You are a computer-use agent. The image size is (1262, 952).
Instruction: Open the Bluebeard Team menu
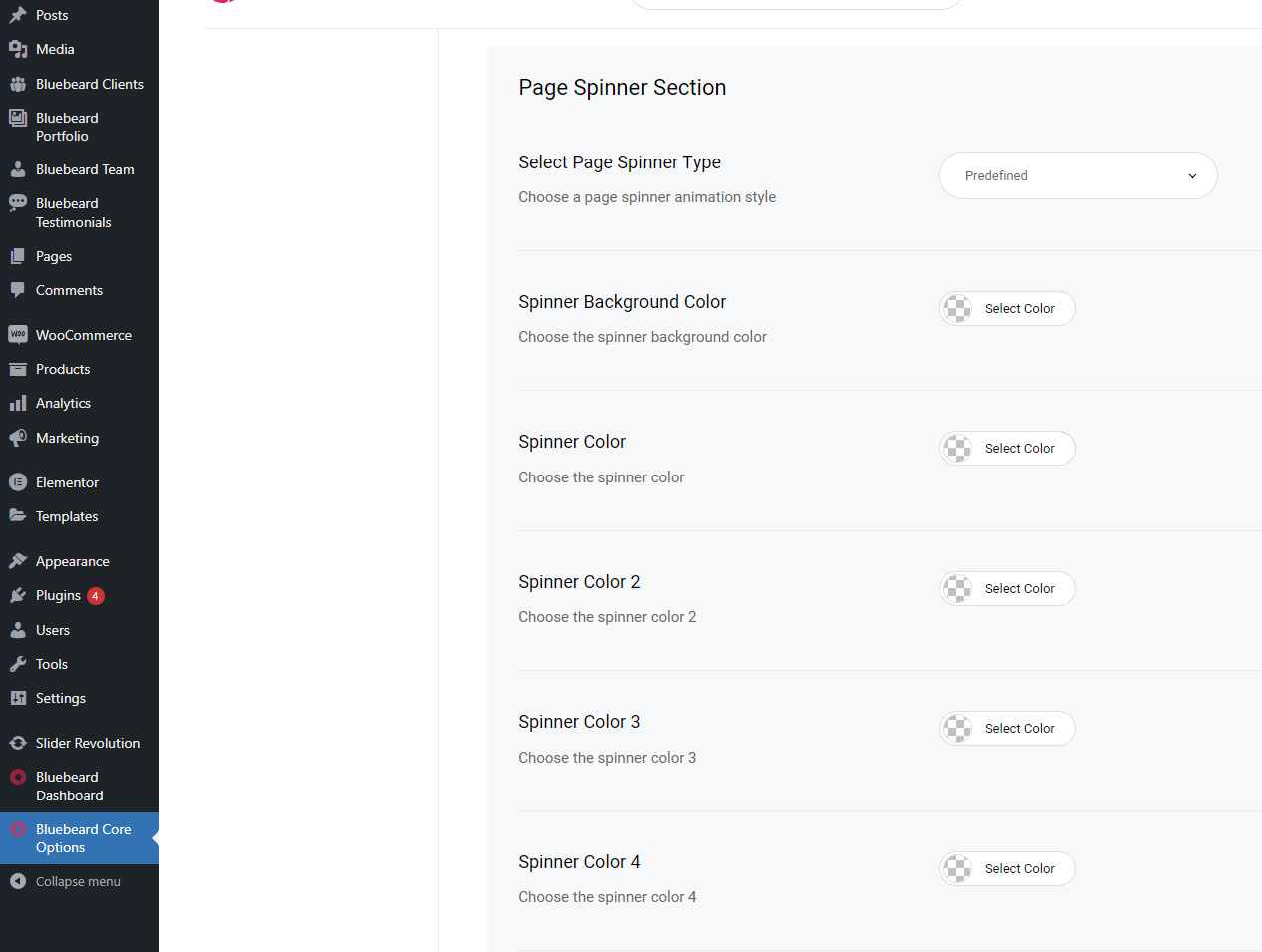tap(80, 169)
